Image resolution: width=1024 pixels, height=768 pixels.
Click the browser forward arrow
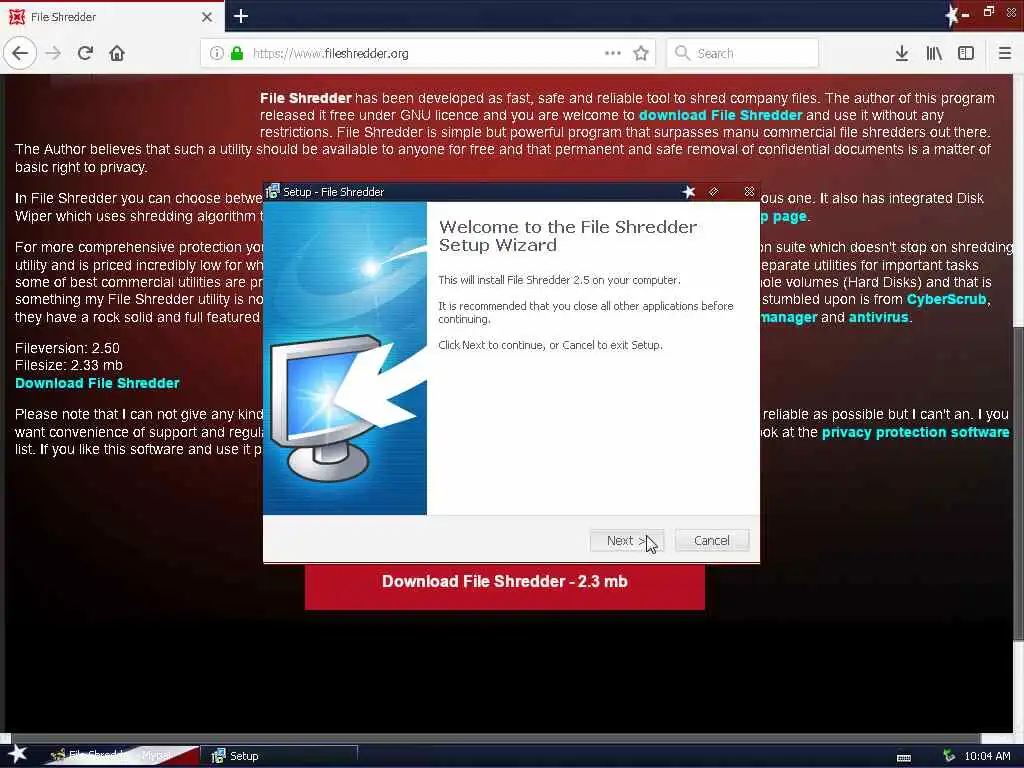click(x=54, y=53)
